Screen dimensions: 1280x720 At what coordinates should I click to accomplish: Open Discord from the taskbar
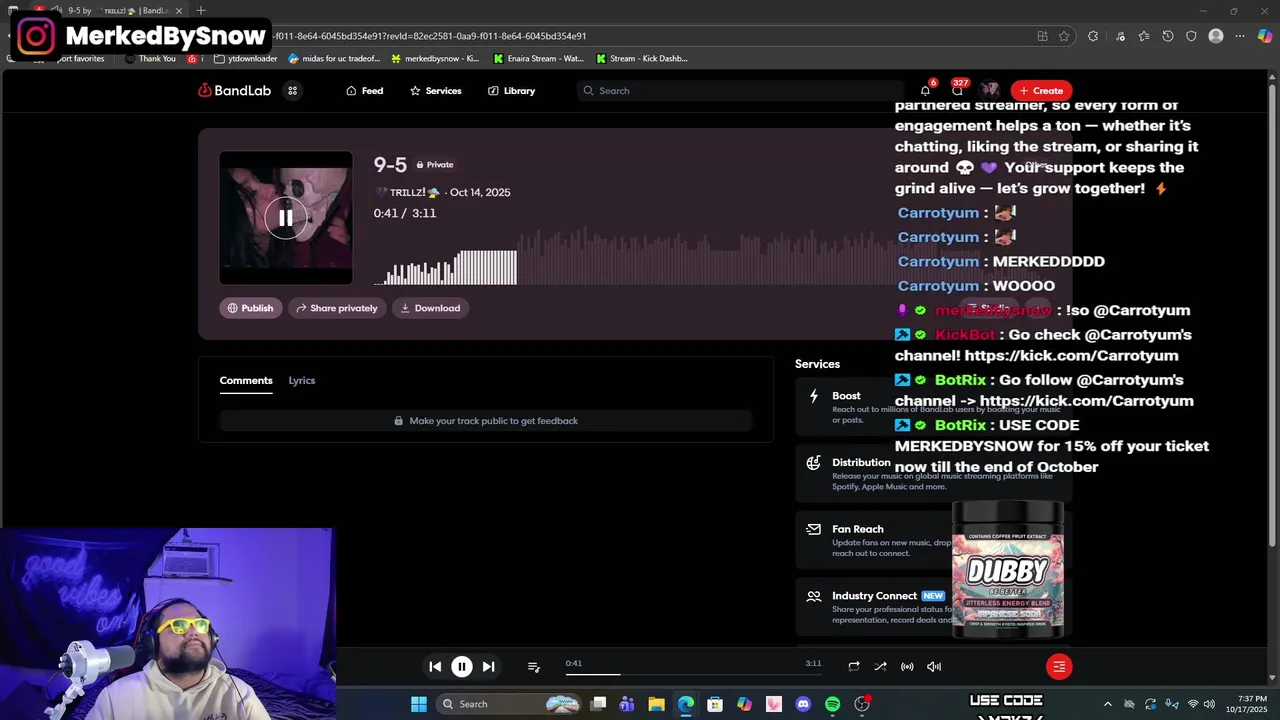pyautogui.click(x=803, y=704)
